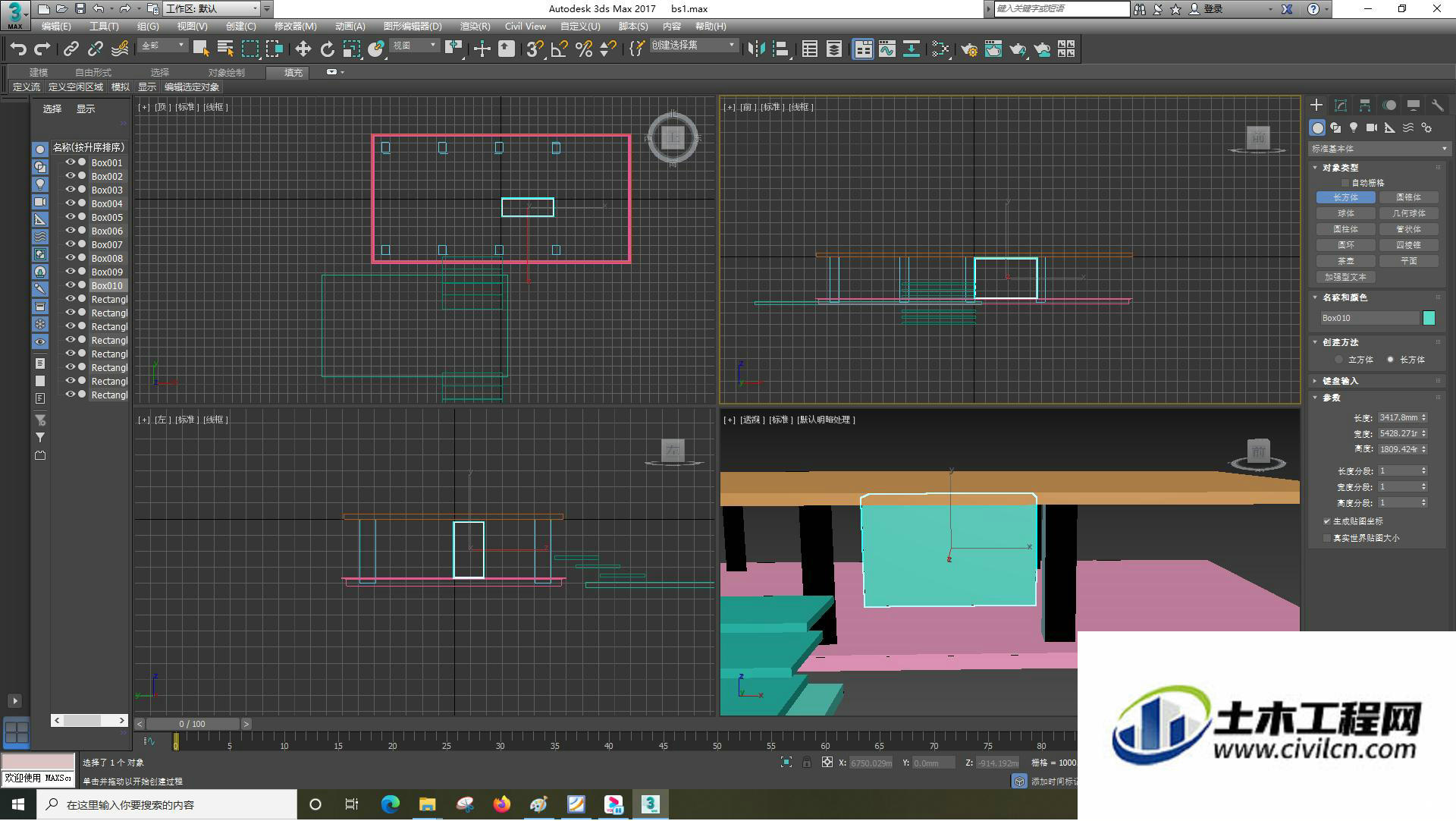Click the Redo arrow icon
The height and width of the screenshot is (821, 1456).
[x=42, y=49]
